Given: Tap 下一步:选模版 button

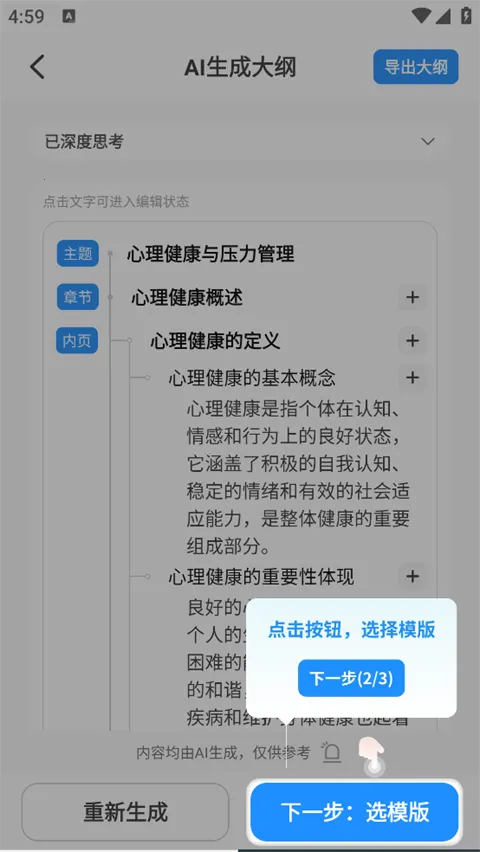Looking at the screenshot, I should [354, 812].
